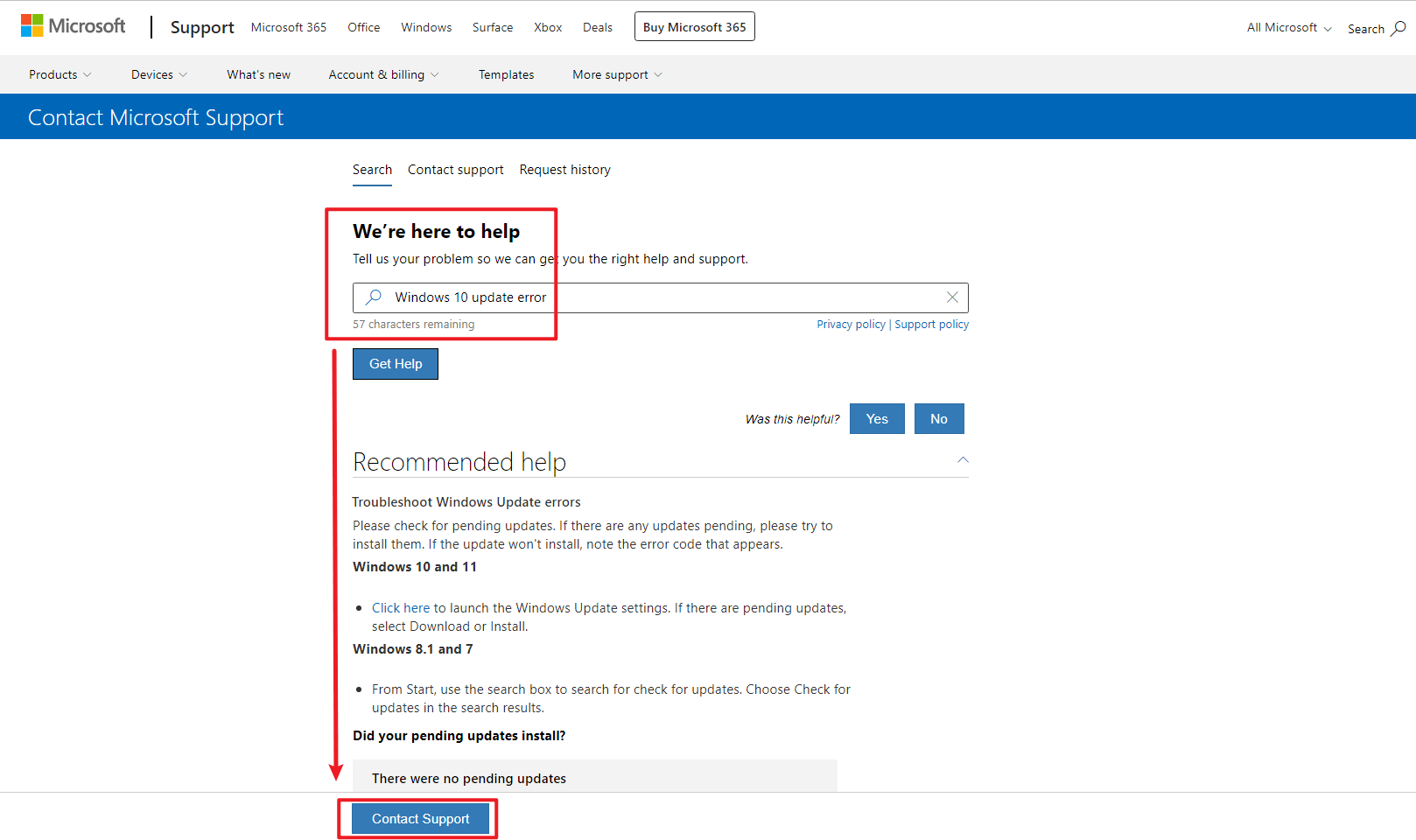Click the Microsoft logo
Image resolution: width=1416 pixels, height=840 pixels.
74,25
